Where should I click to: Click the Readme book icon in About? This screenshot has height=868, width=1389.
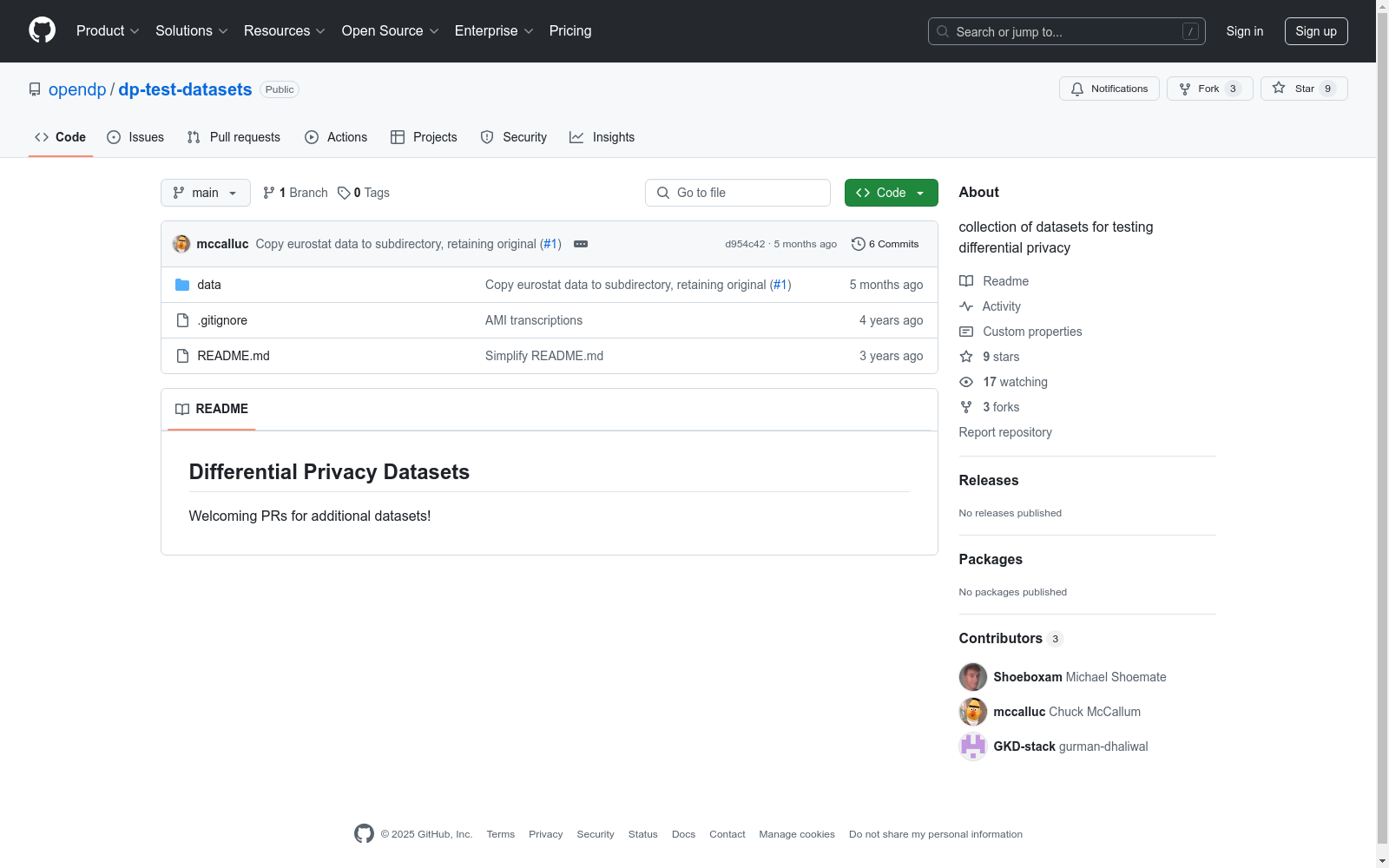click(x=966, y=281)
